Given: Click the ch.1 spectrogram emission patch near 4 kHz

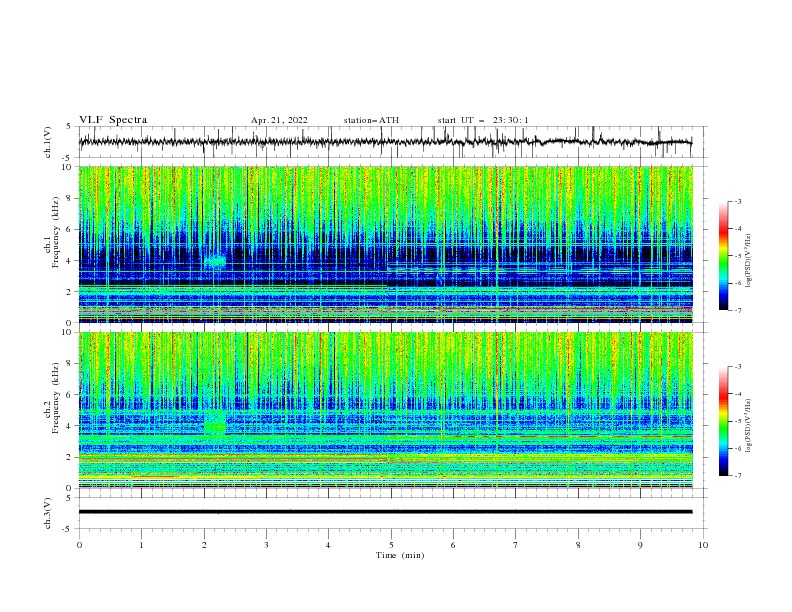Looking at the screenshot, I should pos(216,261).
